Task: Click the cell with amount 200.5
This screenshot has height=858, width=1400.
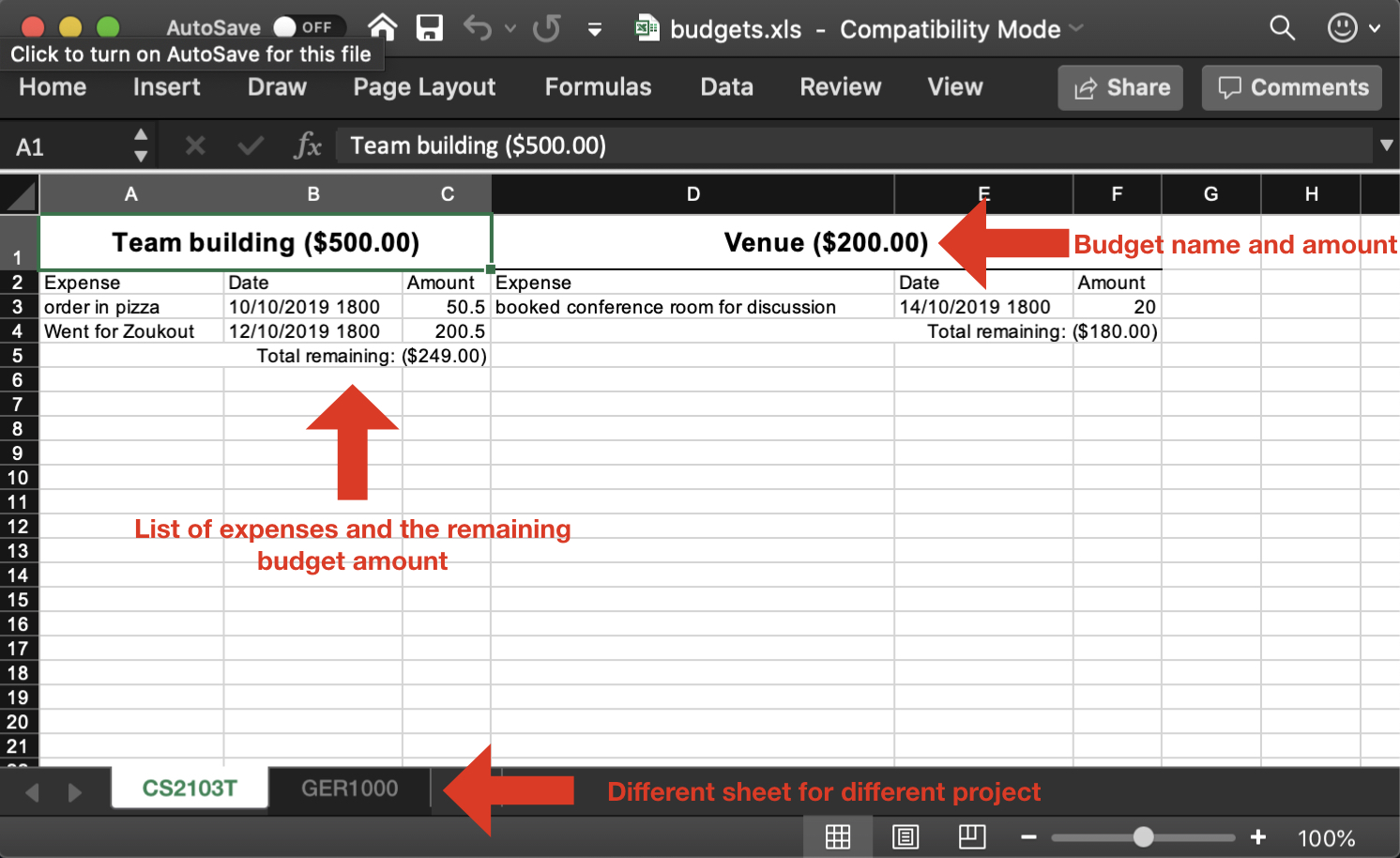Action: (447, 331)
